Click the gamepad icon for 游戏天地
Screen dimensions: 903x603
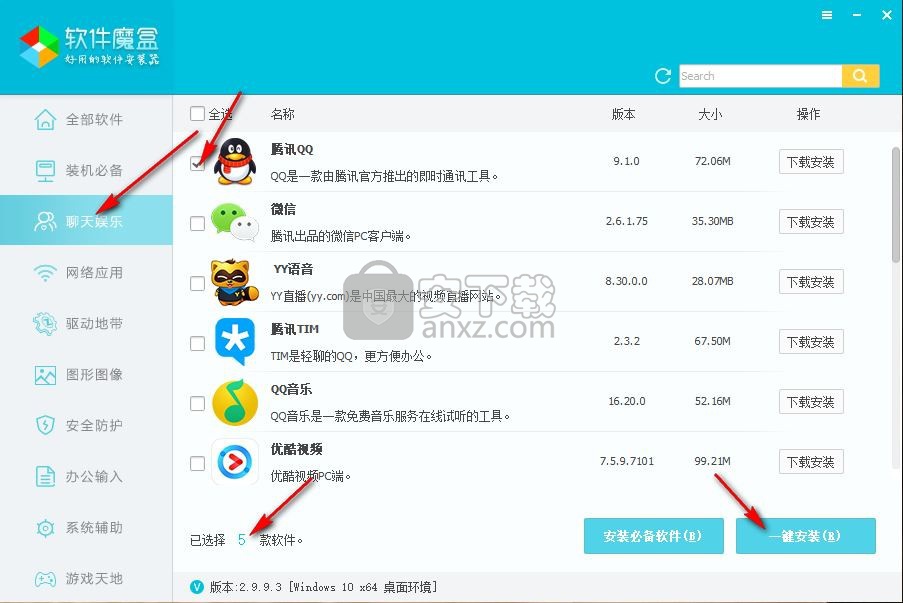coord(45,579)
